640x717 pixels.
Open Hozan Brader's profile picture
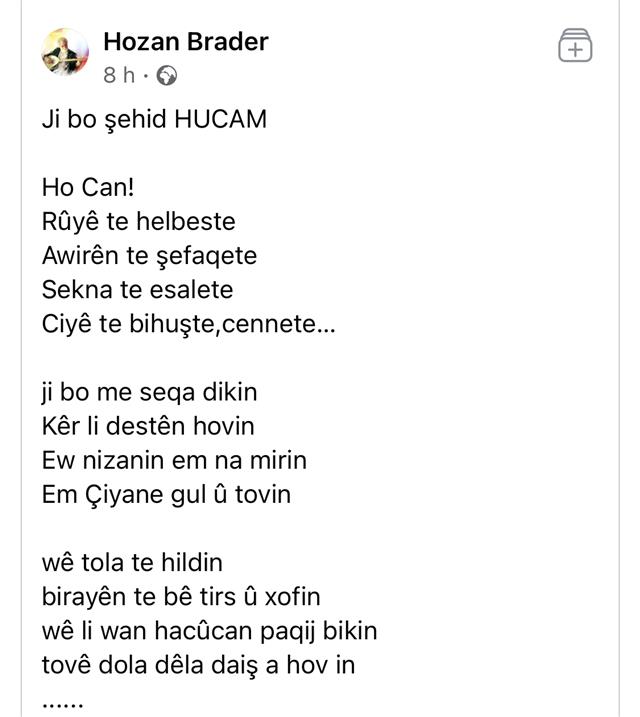pos(65,52)
